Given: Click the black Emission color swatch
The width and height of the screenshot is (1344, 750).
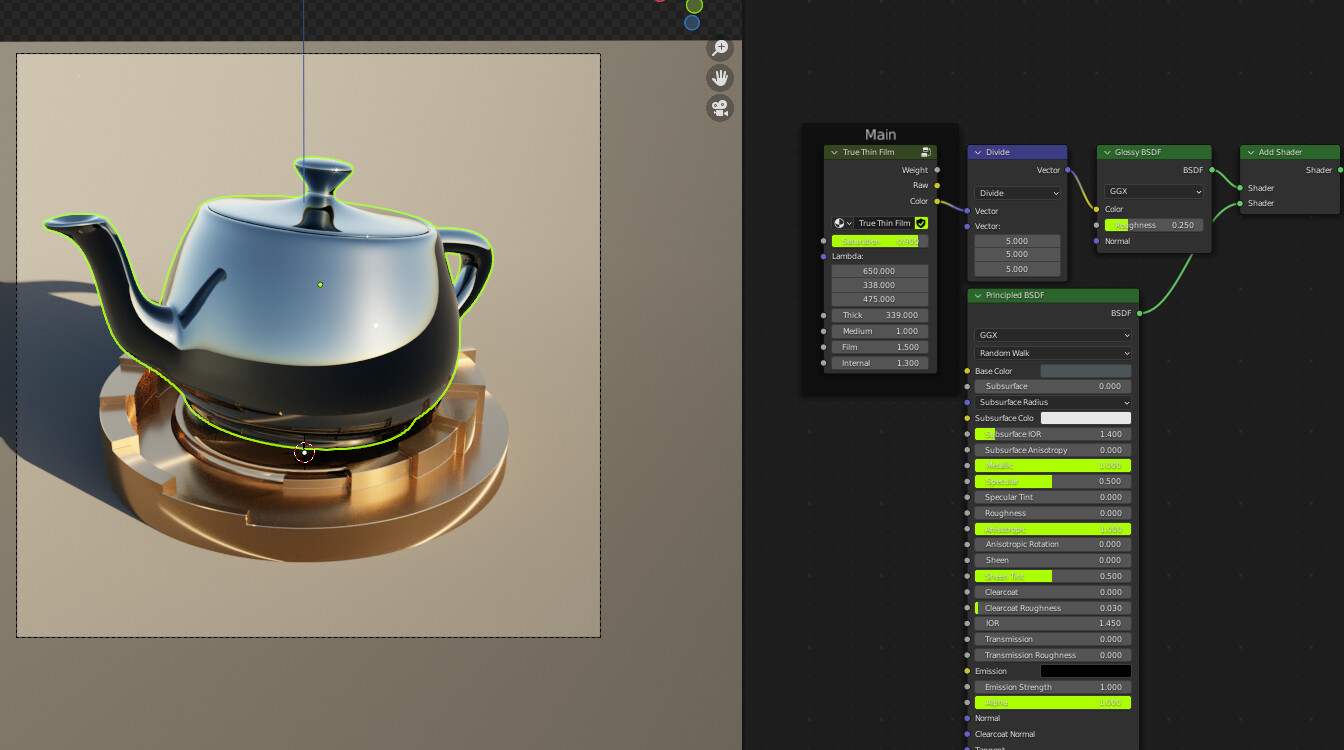Looking at the screenshot, I should coord(1086,671).
